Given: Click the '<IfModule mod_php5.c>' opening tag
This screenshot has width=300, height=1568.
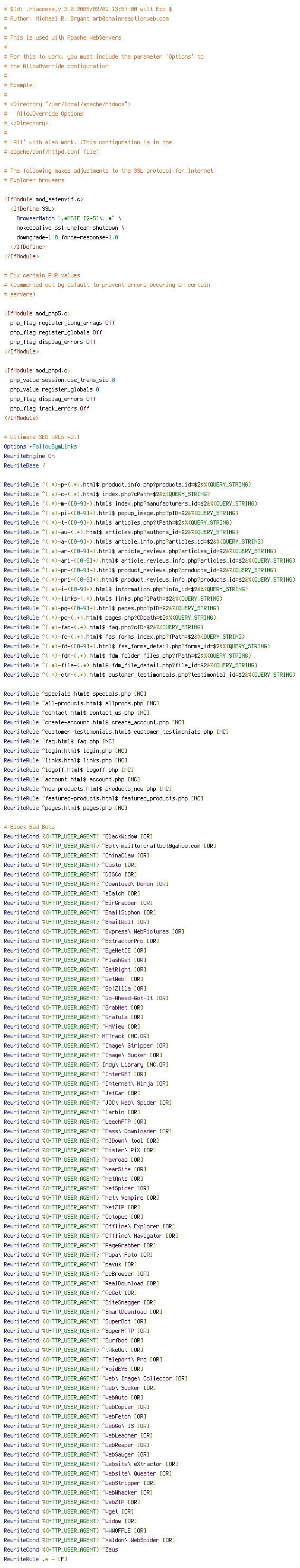Looking at the screenshot, I should coord(37,313).
